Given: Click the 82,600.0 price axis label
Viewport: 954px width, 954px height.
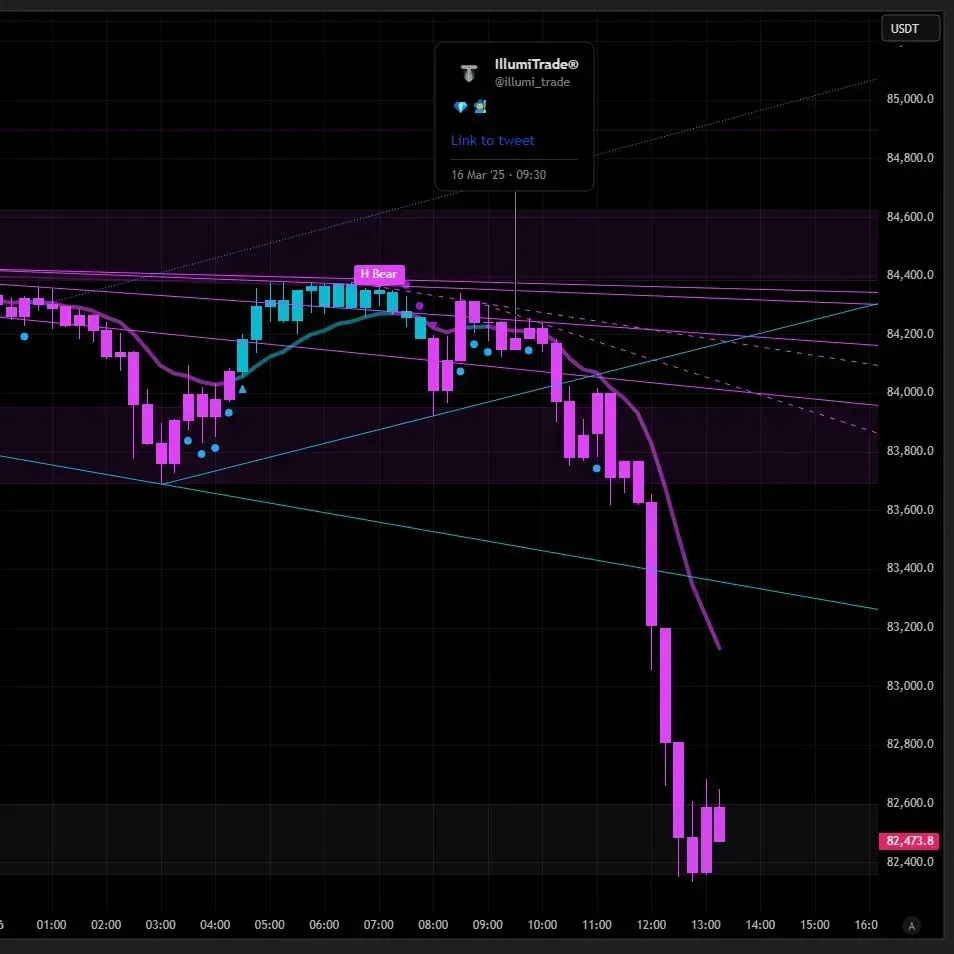Looking at the screenshot, I should 910,803.
